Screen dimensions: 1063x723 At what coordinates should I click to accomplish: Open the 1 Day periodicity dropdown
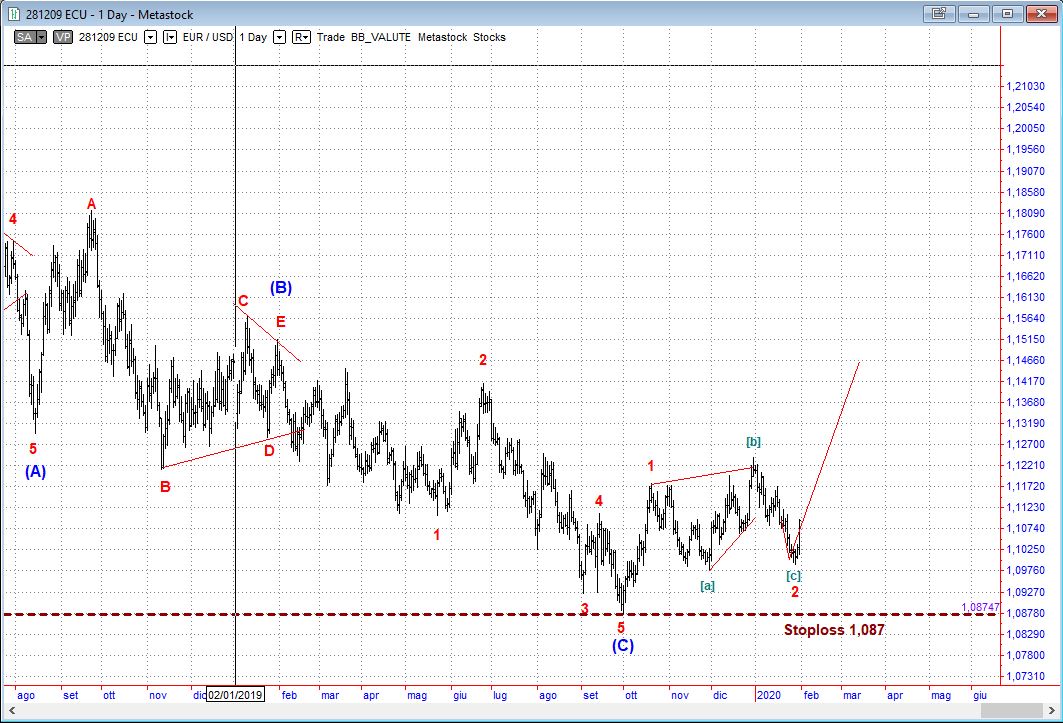(279, 37)
